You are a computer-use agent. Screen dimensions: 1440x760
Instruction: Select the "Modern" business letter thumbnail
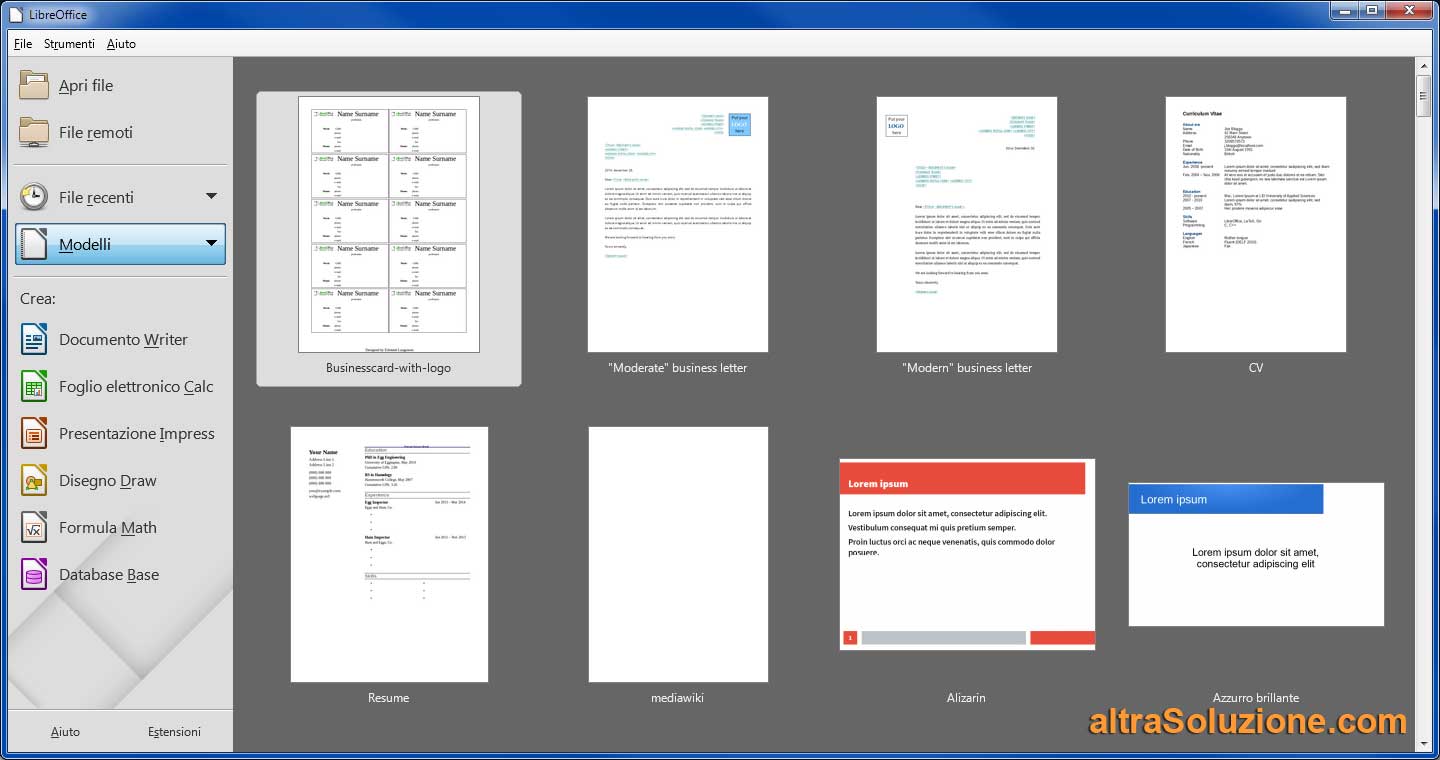point(967,224)
